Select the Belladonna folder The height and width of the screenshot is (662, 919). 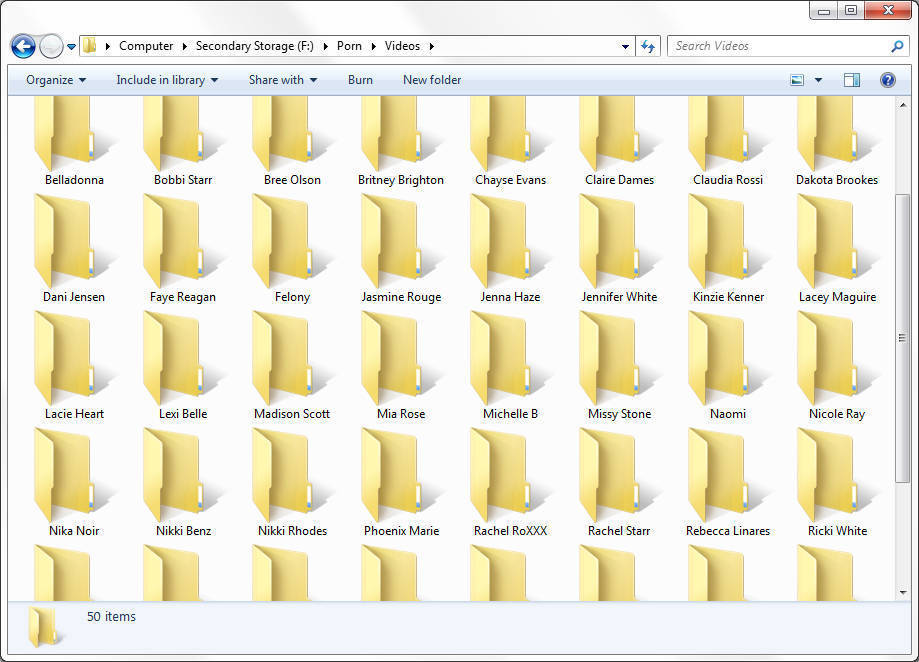[74, 142]
